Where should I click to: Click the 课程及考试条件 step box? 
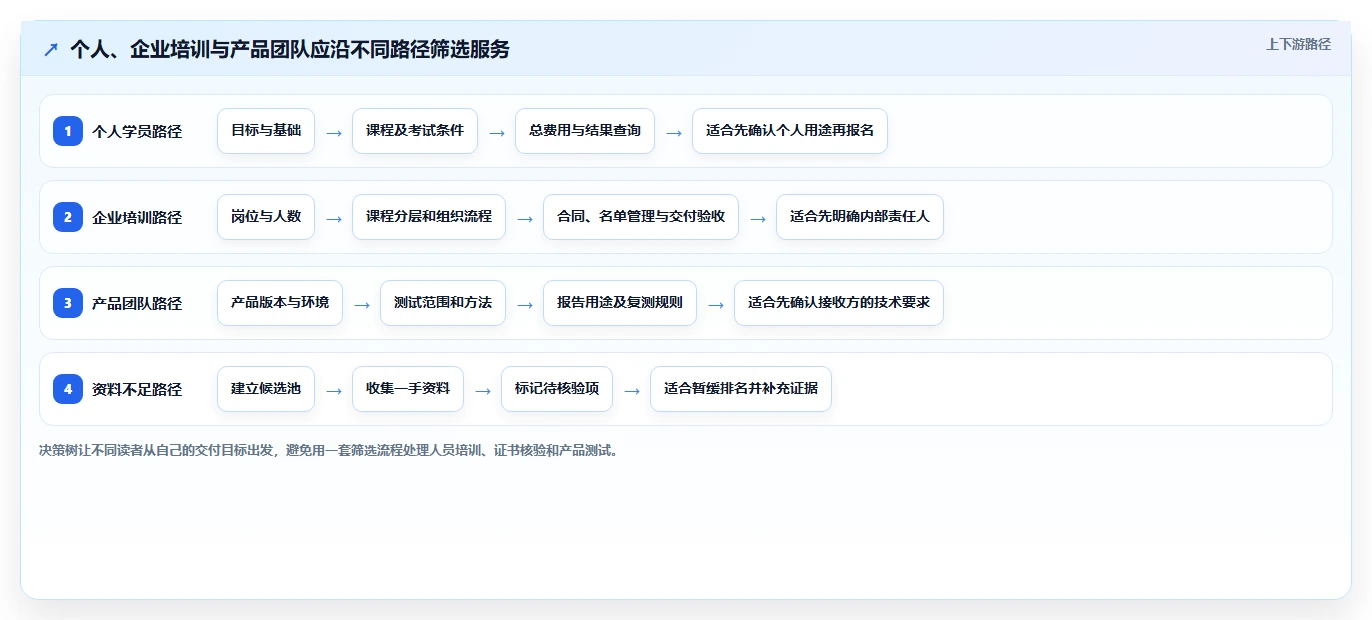pos(415,131)
